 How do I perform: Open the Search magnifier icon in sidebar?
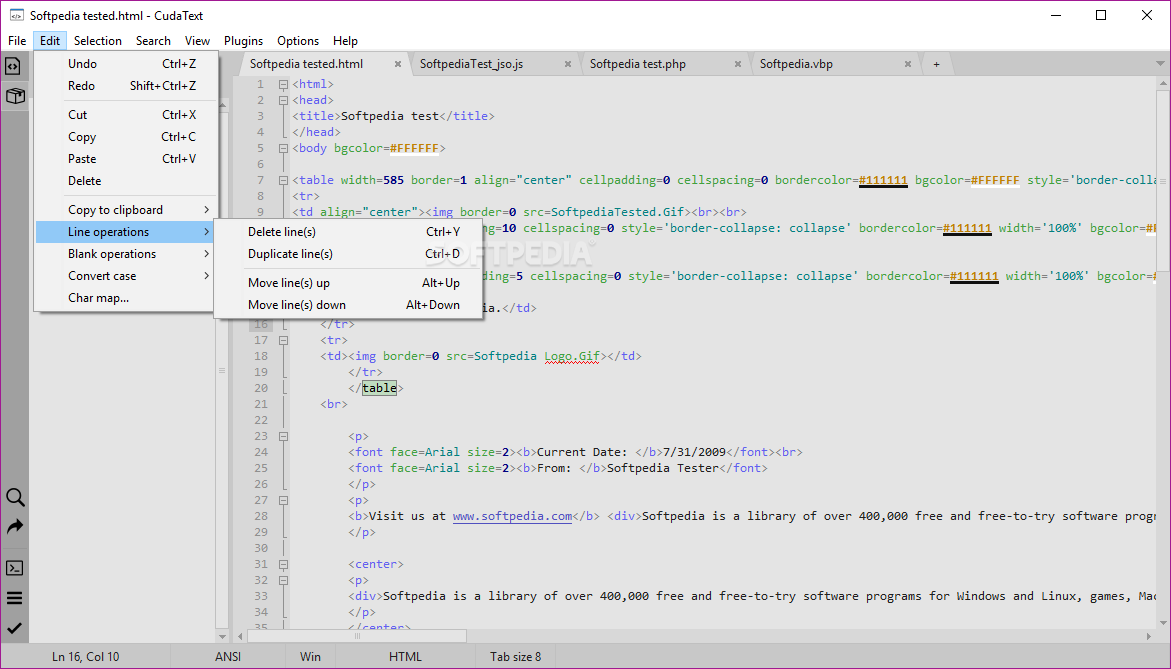click(x=15, y=497)
